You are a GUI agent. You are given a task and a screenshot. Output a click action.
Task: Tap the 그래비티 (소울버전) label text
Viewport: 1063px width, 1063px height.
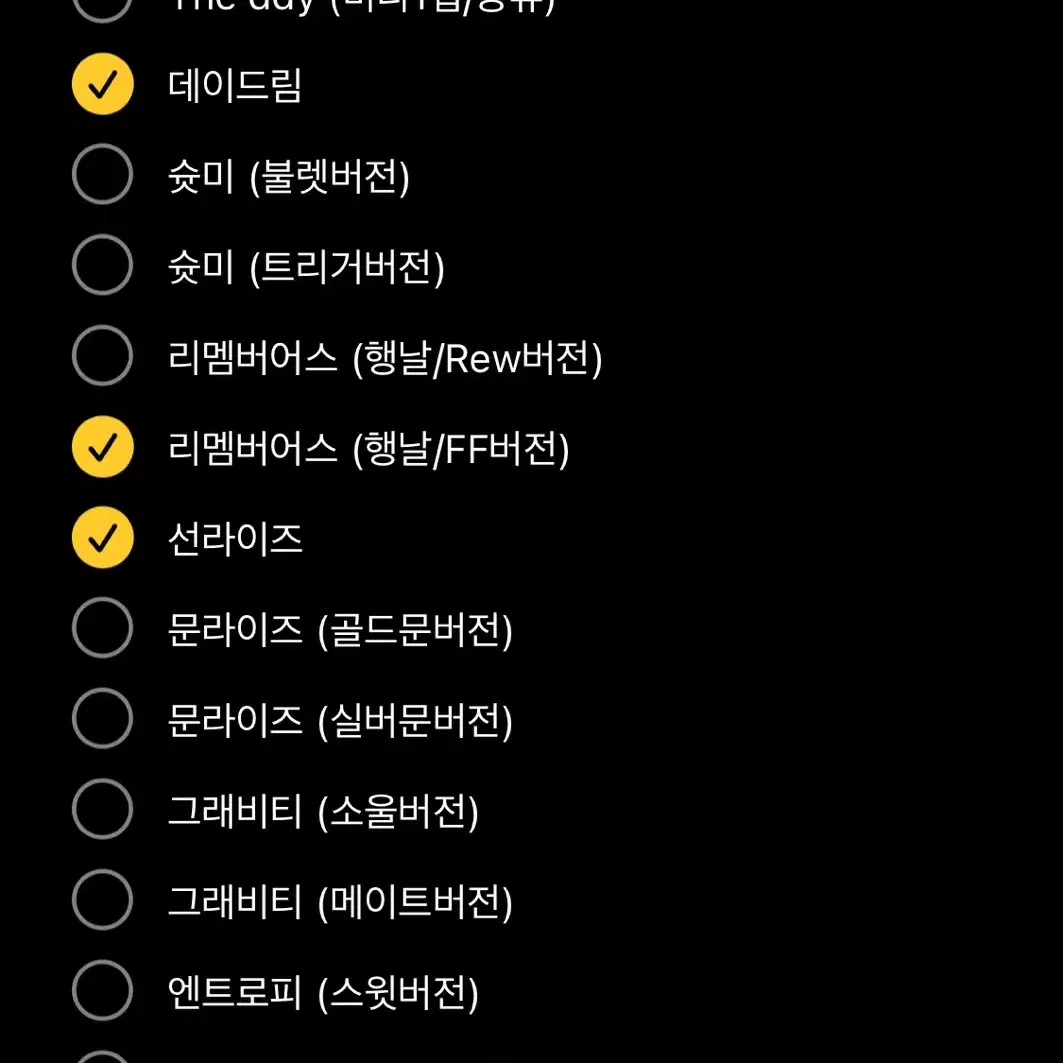[323, 811]
